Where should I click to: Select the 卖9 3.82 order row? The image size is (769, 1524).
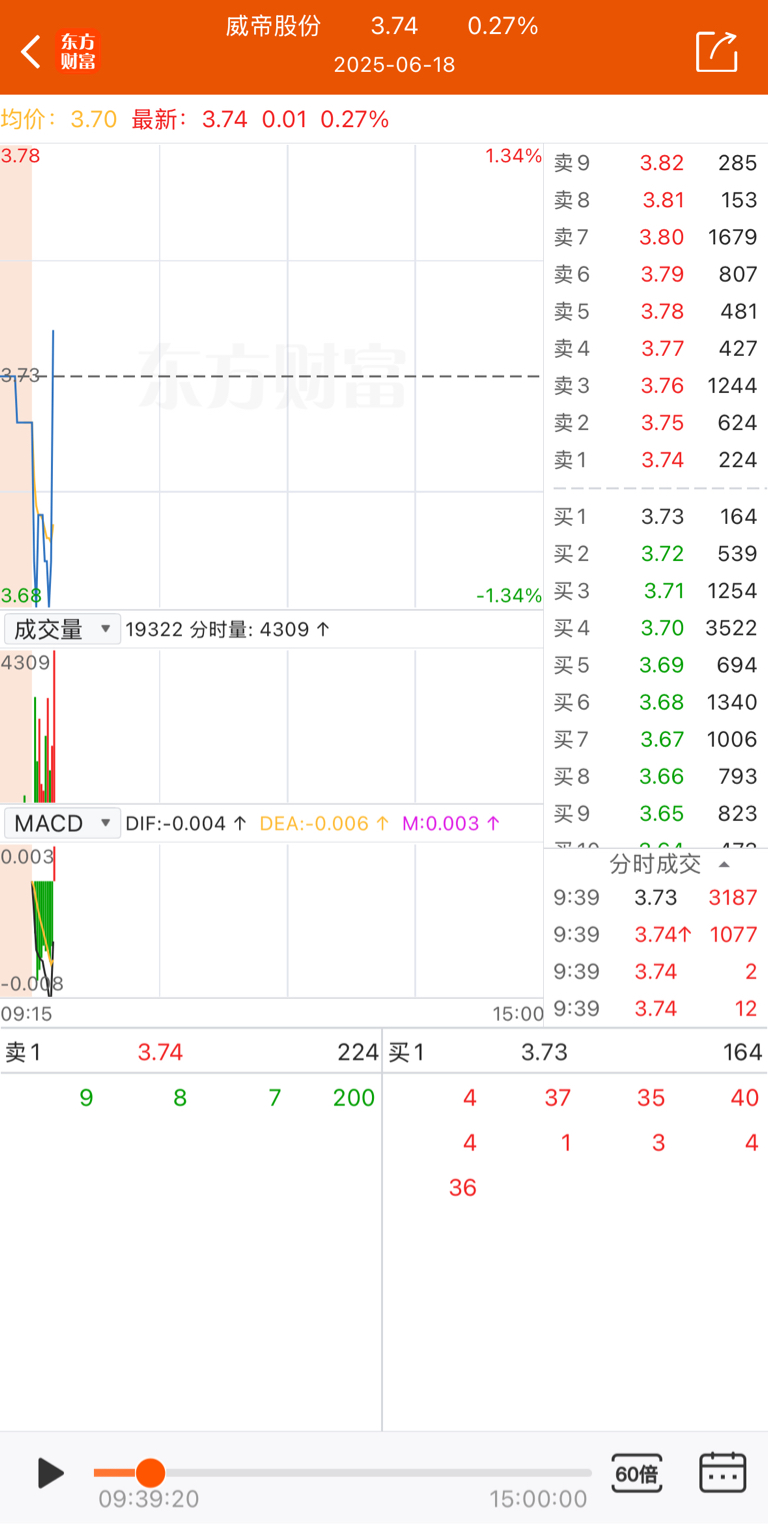[x=656, y=163]
